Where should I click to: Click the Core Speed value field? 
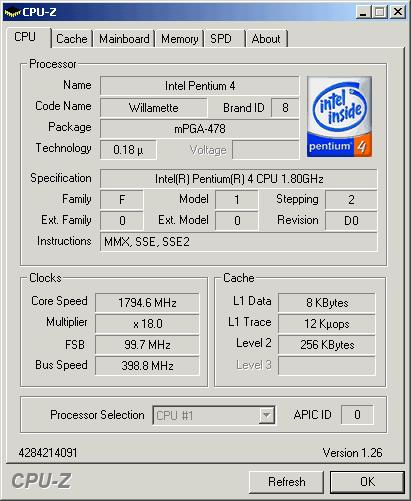[x=147, y=303]
